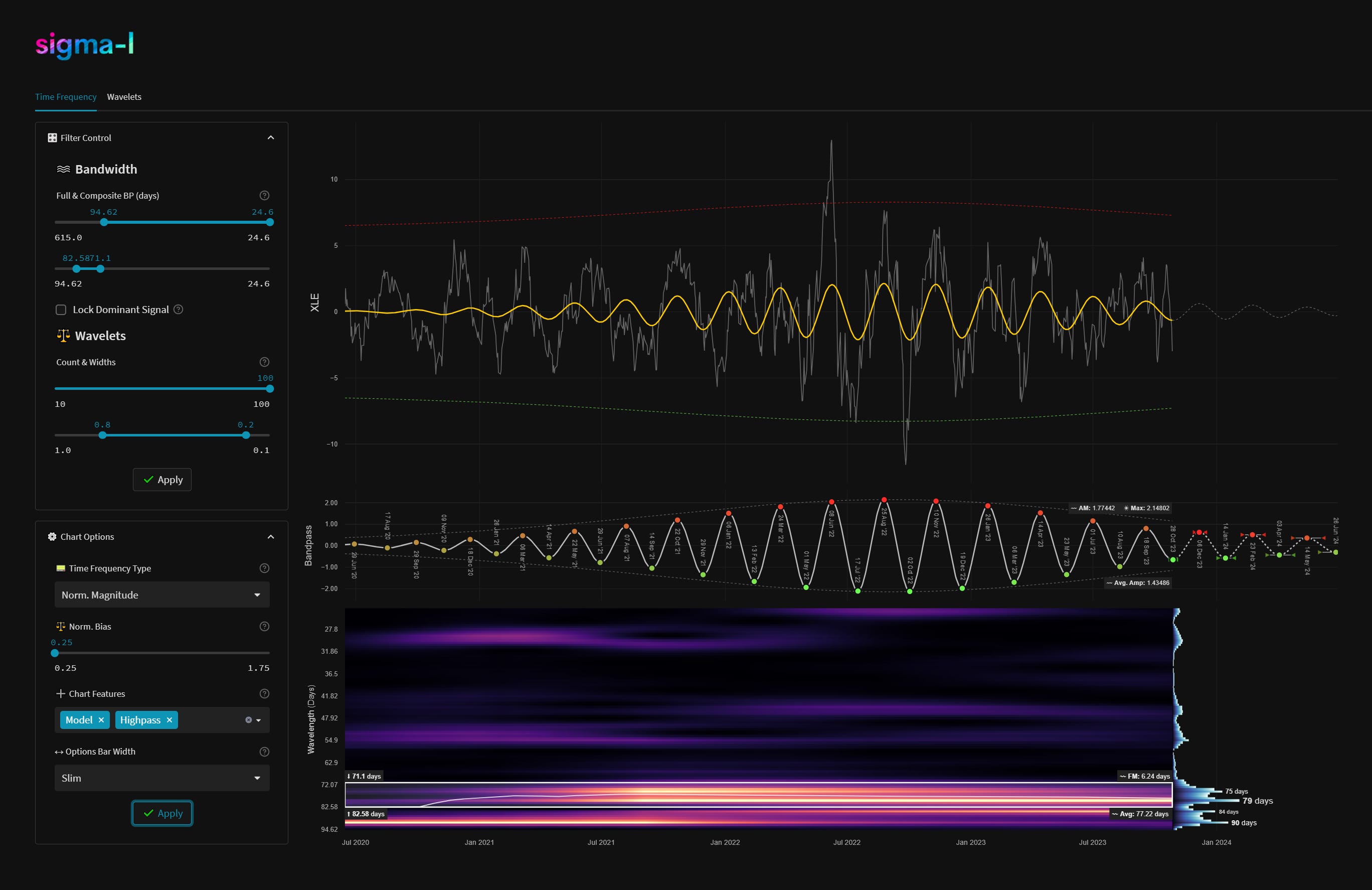Open Time Frequency Type dropdown Norm. Magnitude
The height and width of the screenshot is (890, 1372).
click(161, 595)
